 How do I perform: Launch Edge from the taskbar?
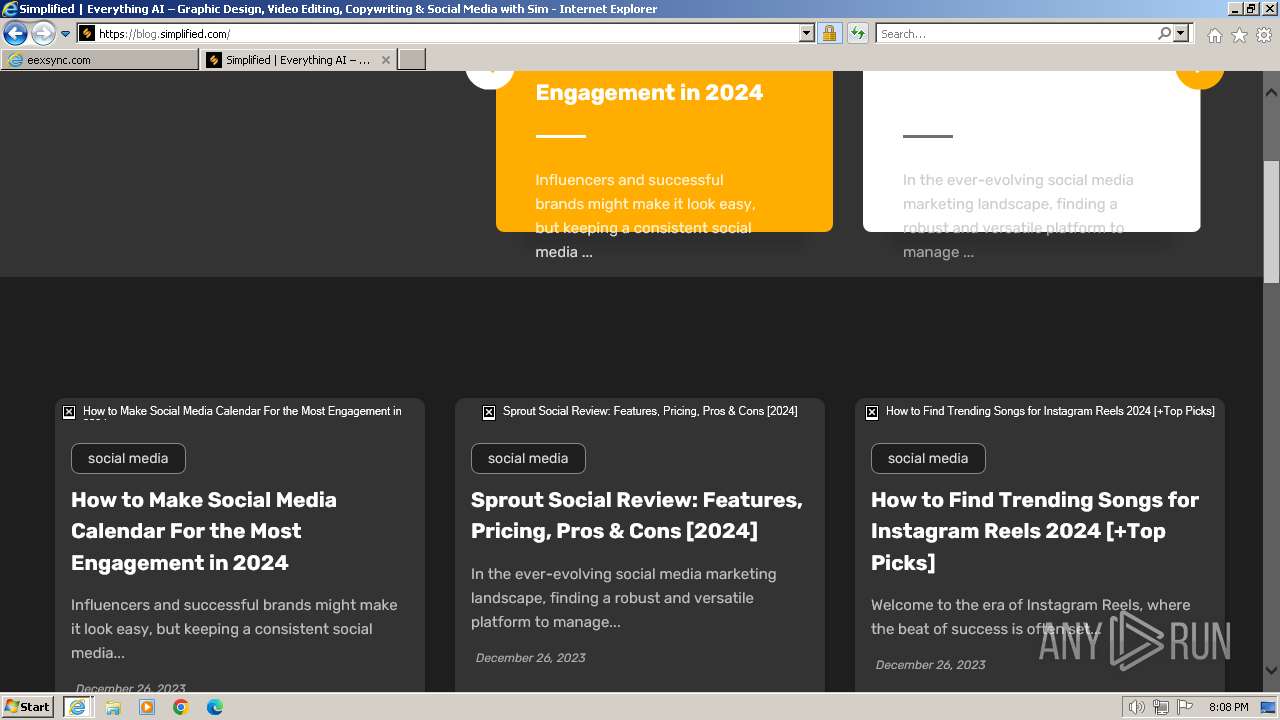tap(215, 707)
